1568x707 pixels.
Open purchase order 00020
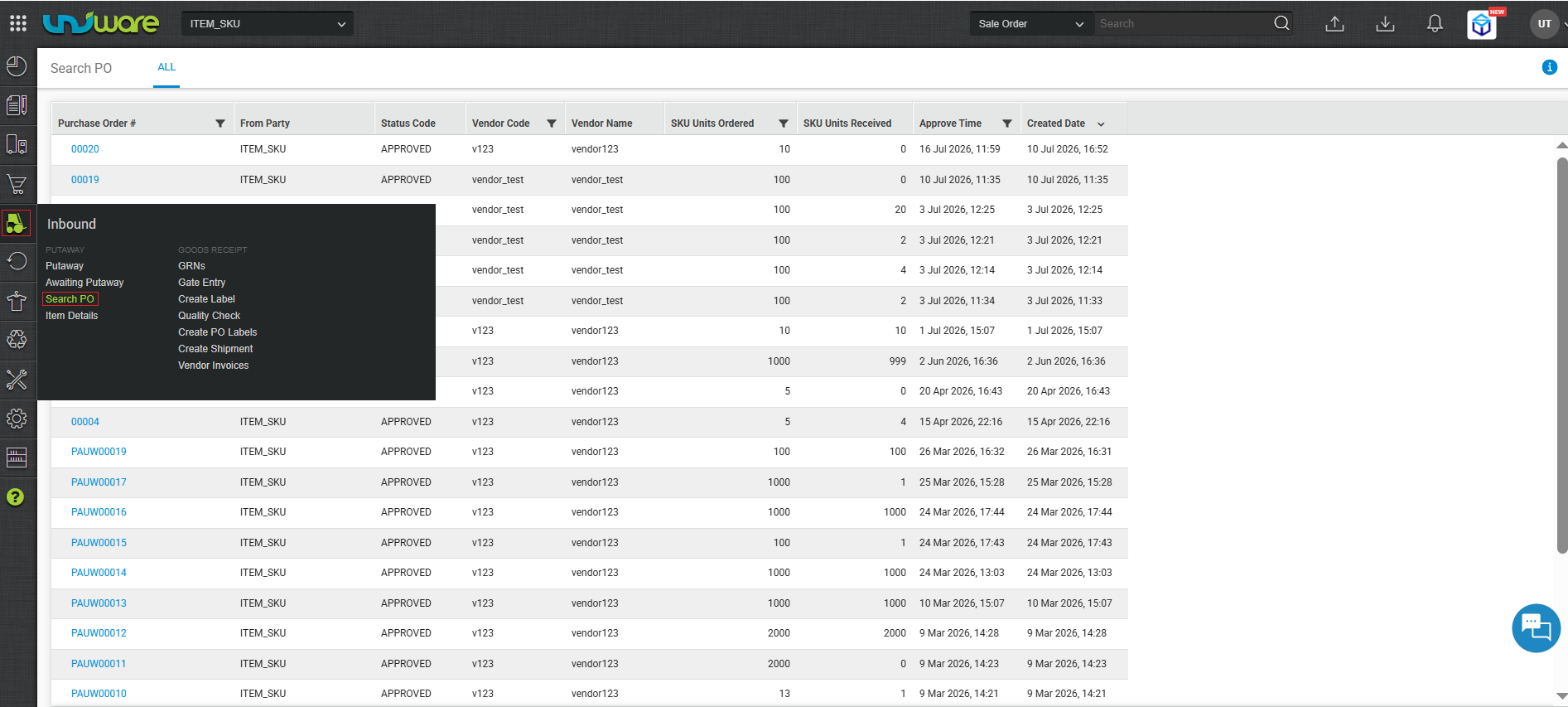pos(85,149)
